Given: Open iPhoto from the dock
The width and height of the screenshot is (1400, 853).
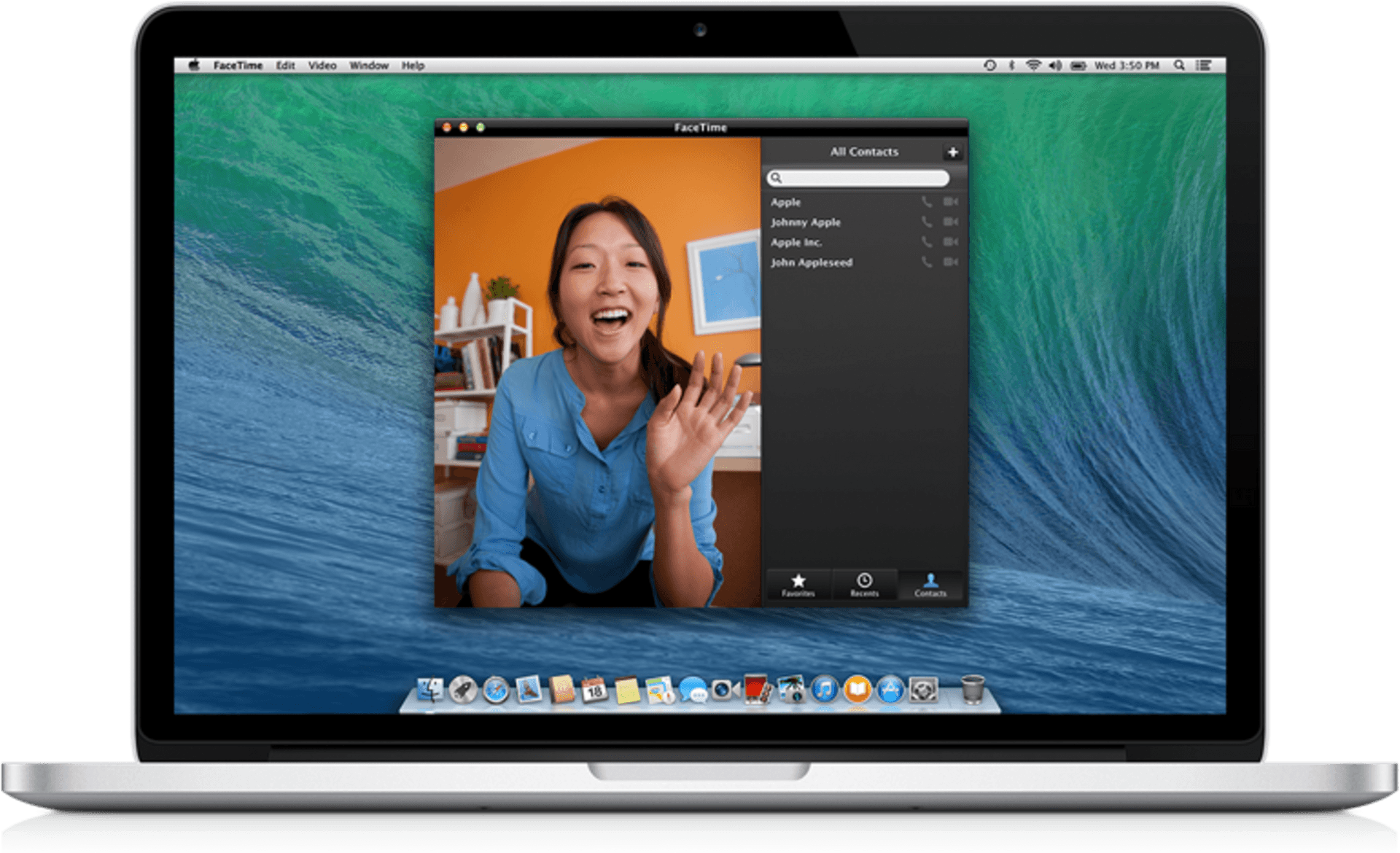Looking at the screenshot, I should [x=791, y=689].
